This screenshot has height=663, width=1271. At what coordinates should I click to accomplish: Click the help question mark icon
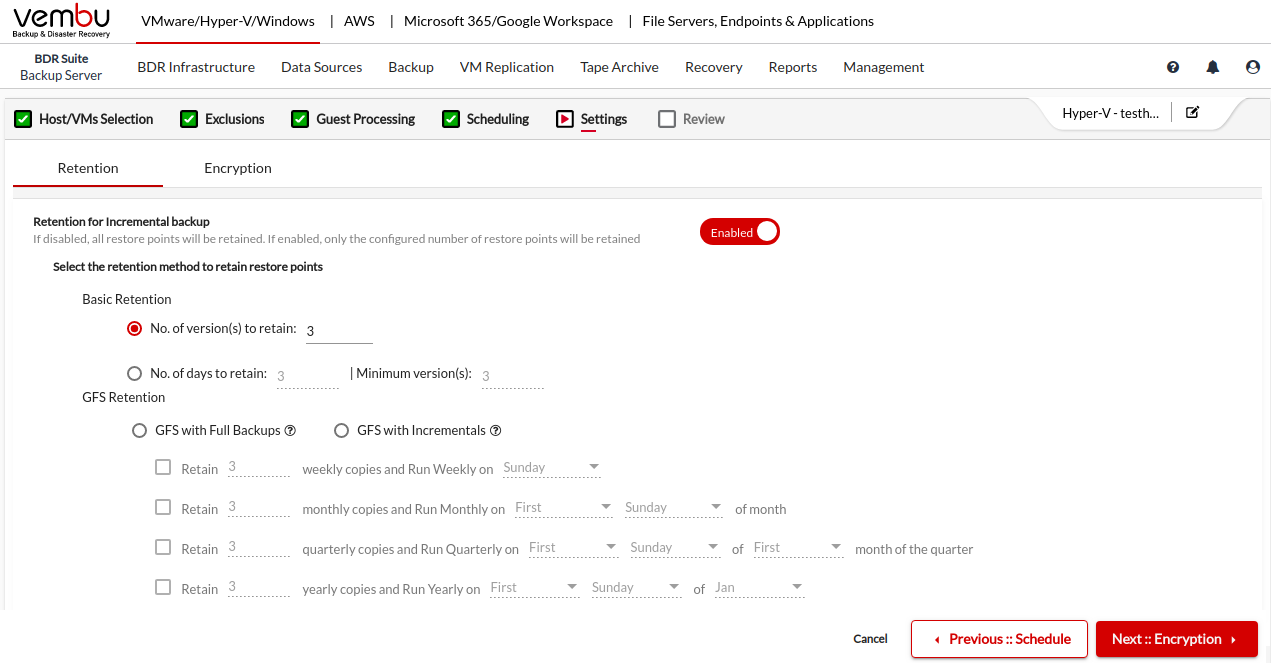(x=1173, y=67)
